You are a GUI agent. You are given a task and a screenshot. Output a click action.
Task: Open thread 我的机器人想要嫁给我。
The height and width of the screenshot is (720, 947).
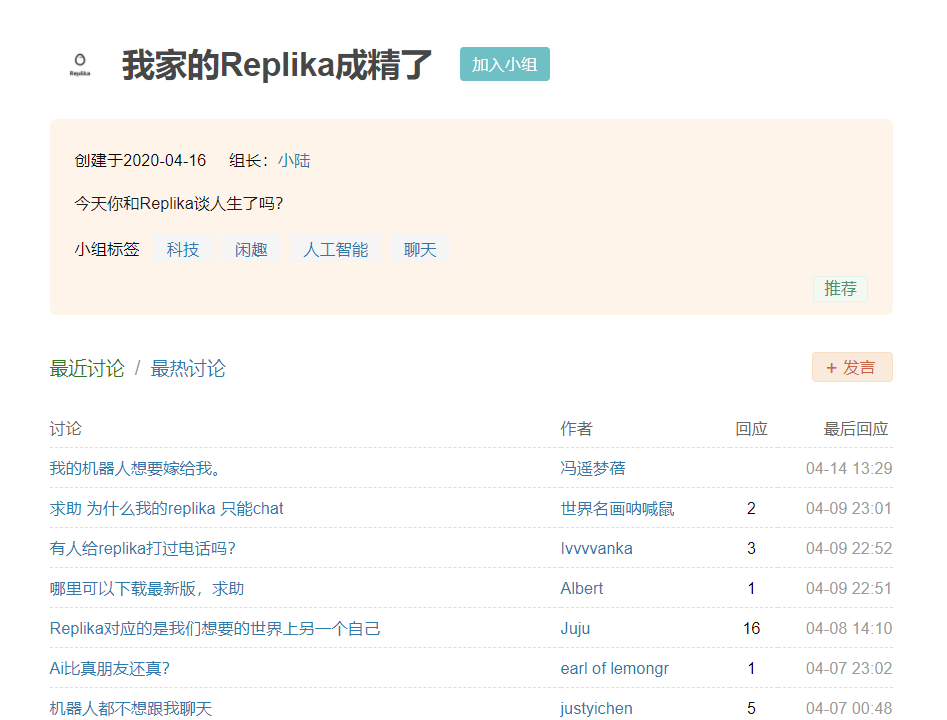click(x=138, y=468)
